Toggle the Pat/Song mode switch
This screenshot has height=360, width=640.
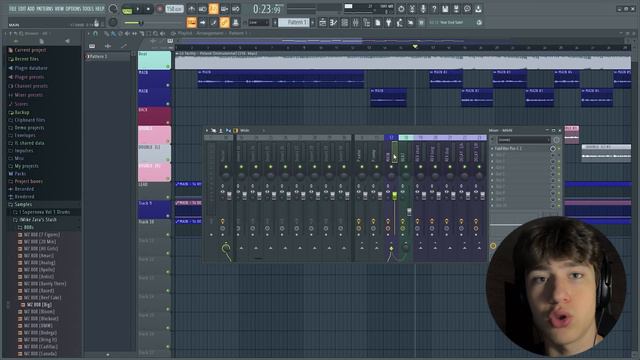click(x=127, y=10)
